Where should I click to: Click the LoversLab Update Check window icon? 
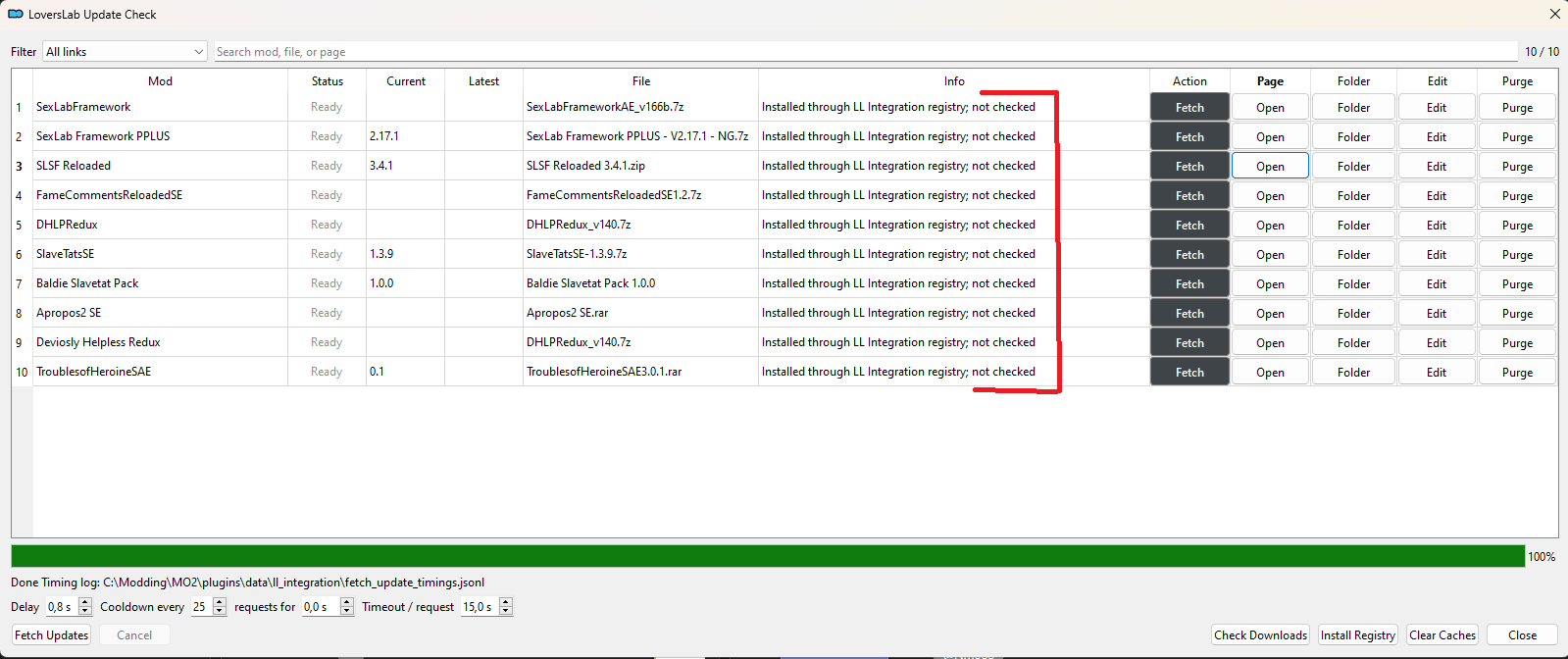16,15
